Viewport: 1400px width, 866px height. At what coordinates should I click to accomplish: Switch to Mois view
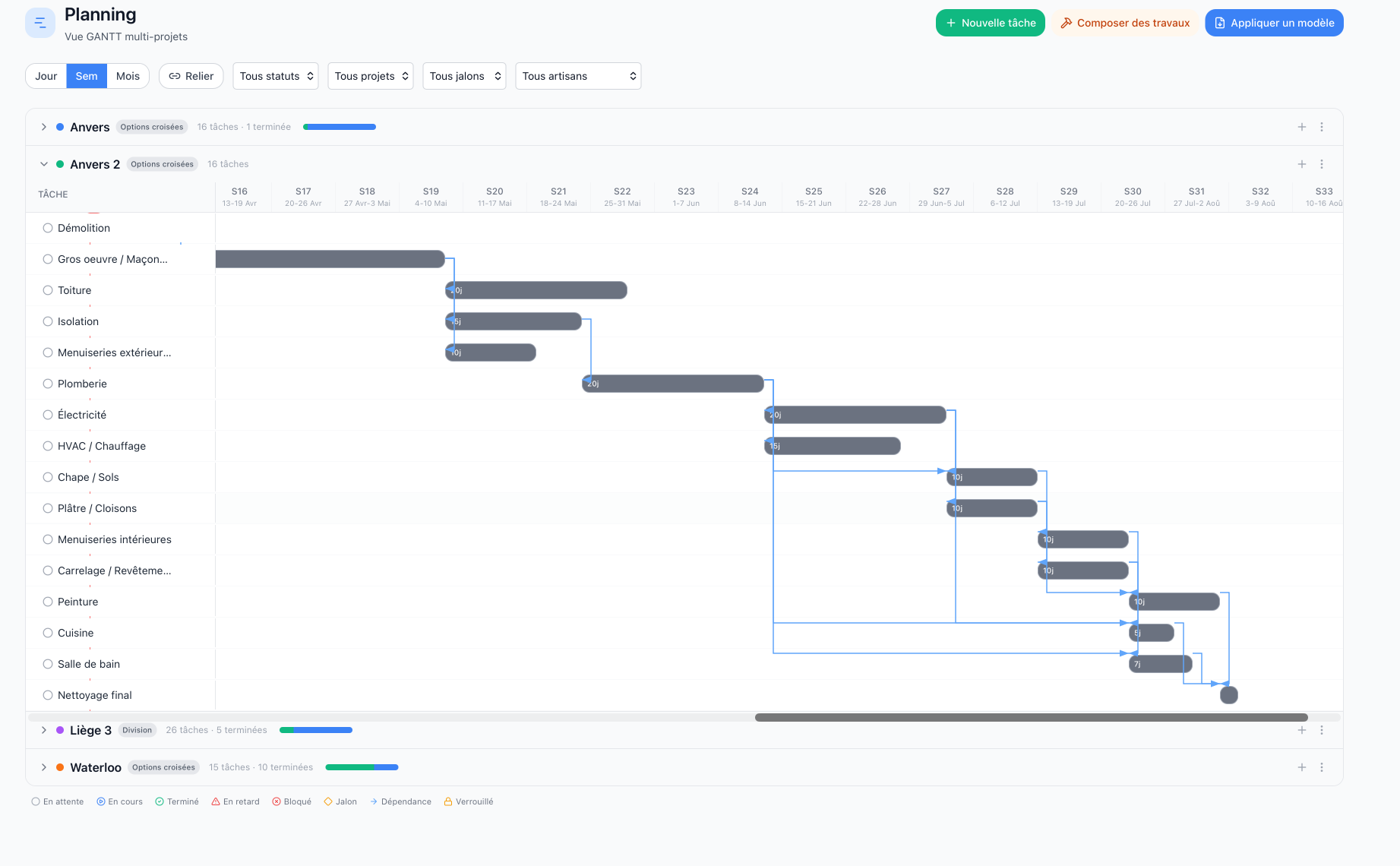pos(128,76)
